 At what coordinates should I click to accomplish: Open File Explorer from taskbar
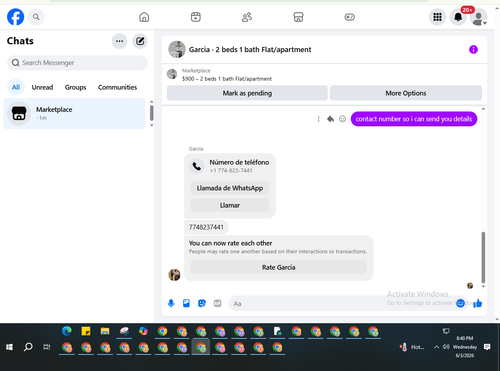point(105,331)
